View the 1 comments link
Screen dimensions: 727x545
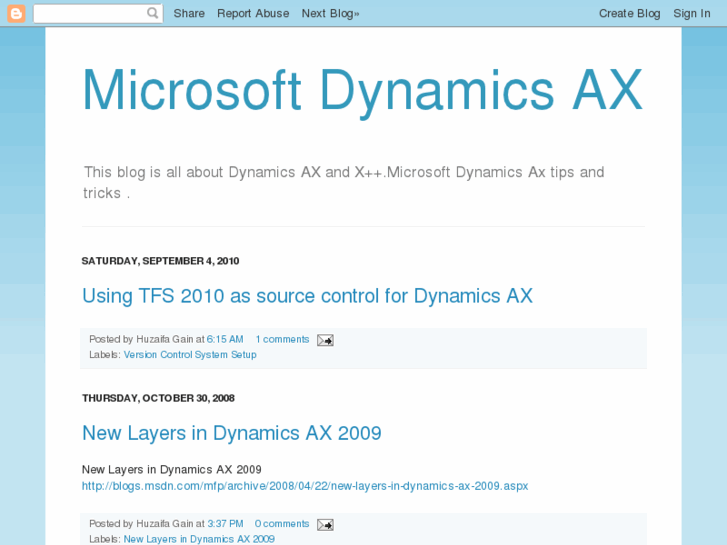(282, 339)
